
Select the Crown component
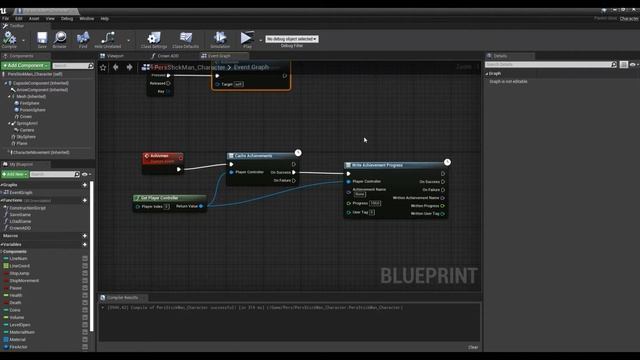[x=26, y=117]
